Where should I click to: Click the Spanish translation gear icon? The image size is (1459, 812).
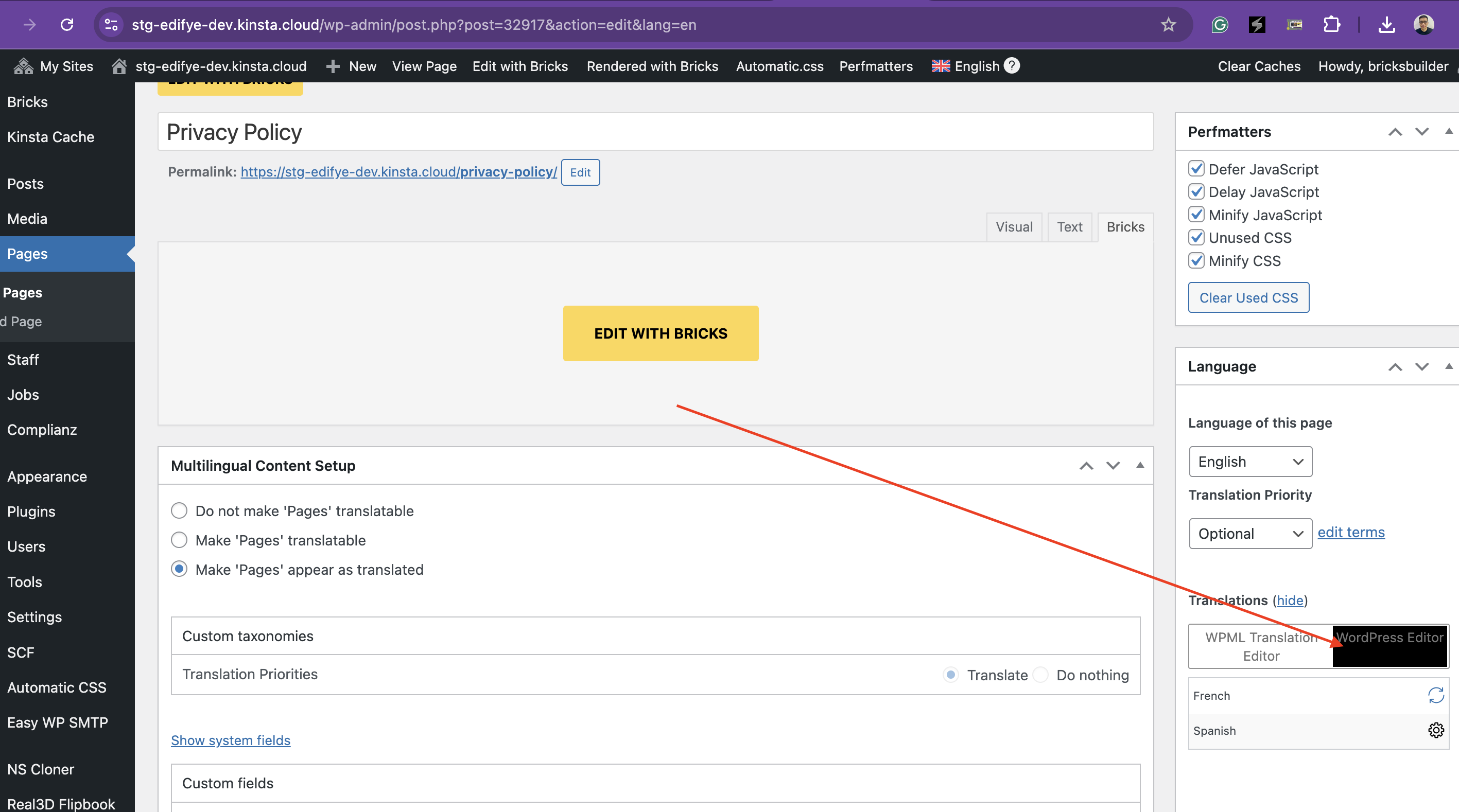pos(1436,730)
